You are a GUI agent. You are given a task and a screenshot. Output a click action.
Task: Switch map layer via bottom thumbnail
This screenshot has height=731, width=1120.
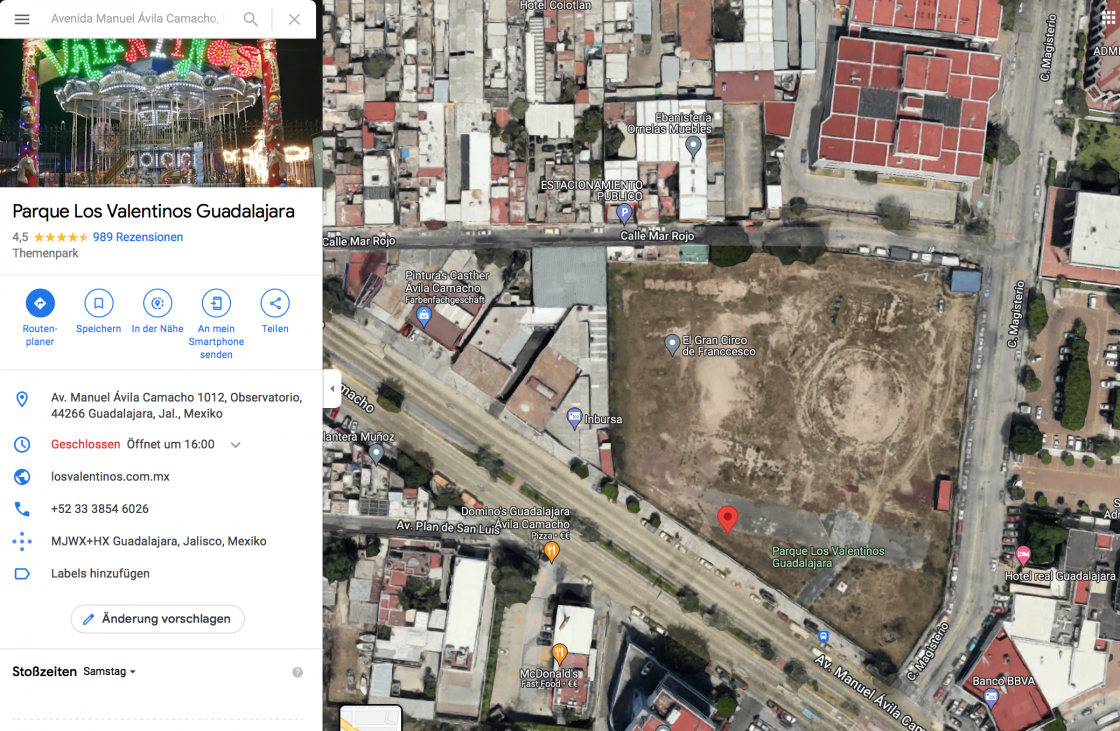coord(370,718)
